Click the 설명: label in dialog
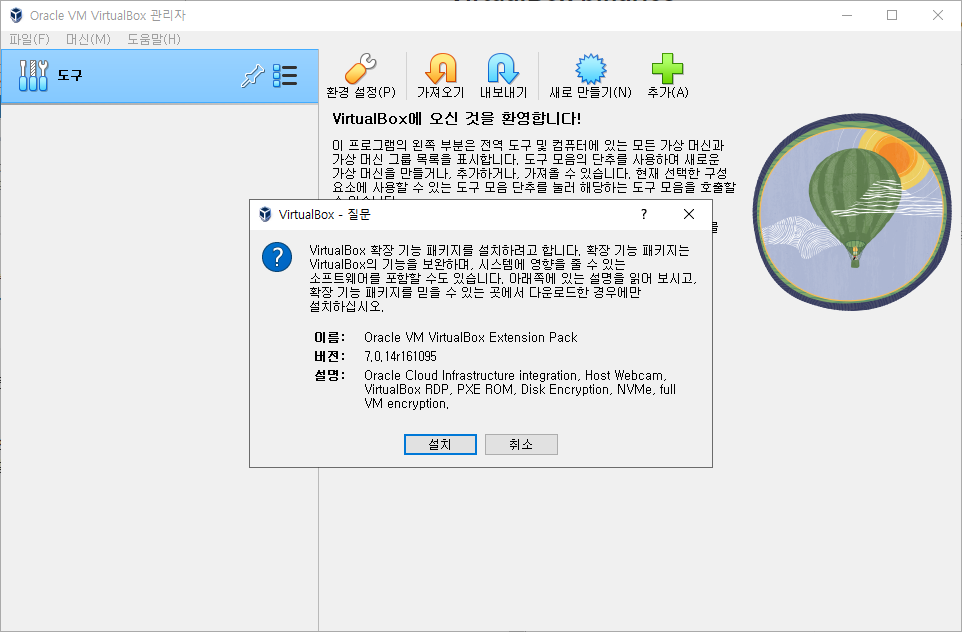The width and height of the screenshot is (962, 632). (329, 376)
